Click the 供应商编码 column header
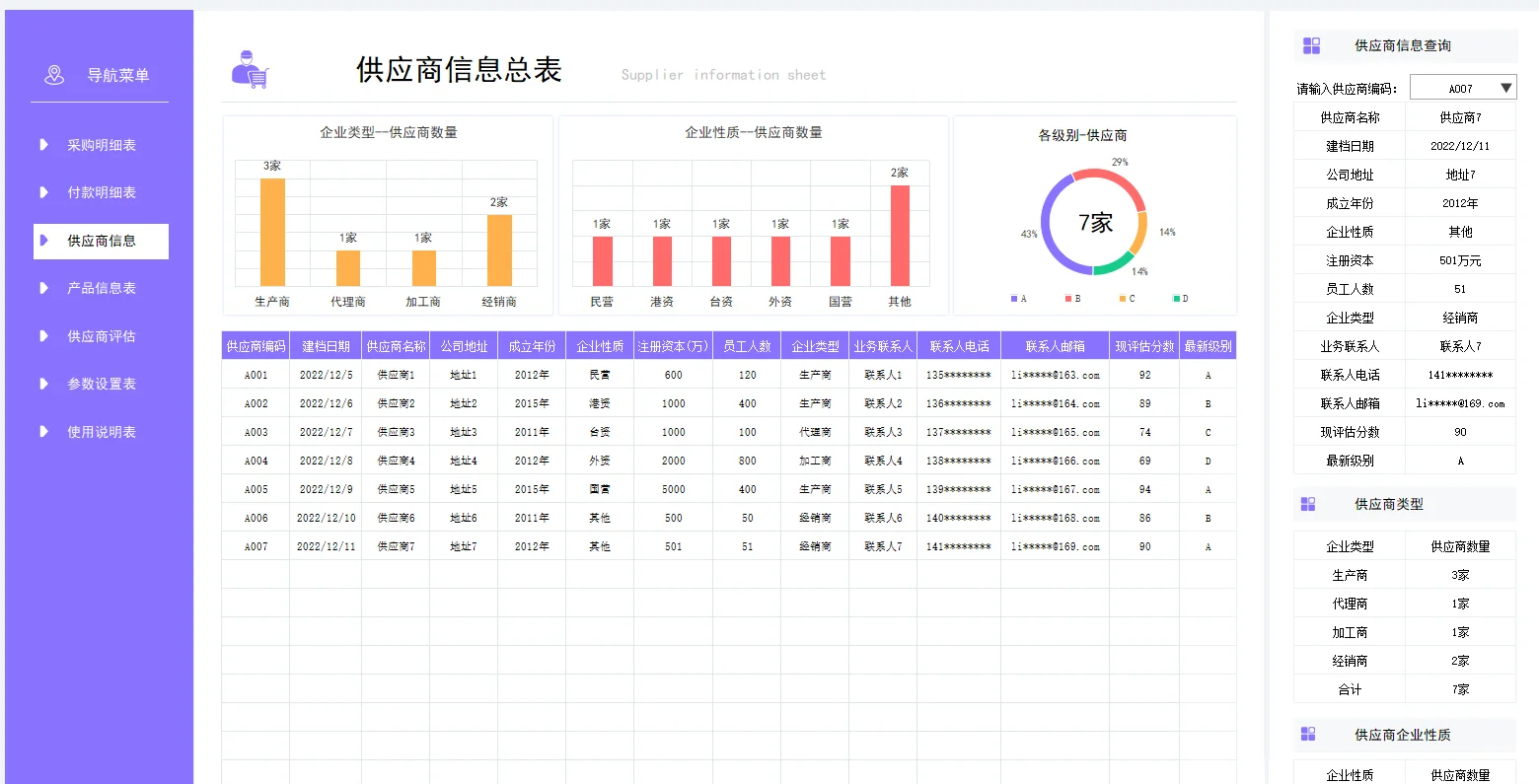 tap(256, 346)
